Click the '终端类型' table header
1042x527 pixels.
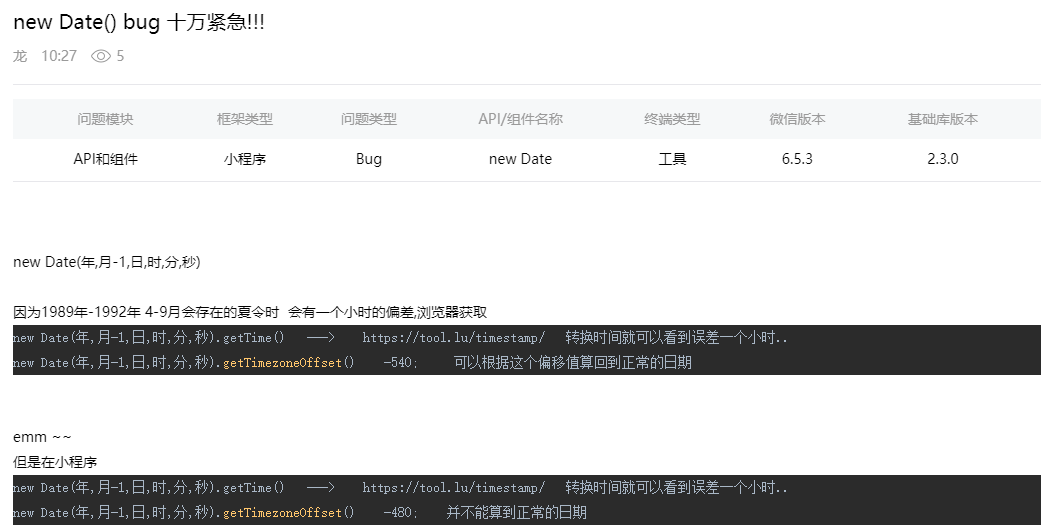click(x=672, y=119)
